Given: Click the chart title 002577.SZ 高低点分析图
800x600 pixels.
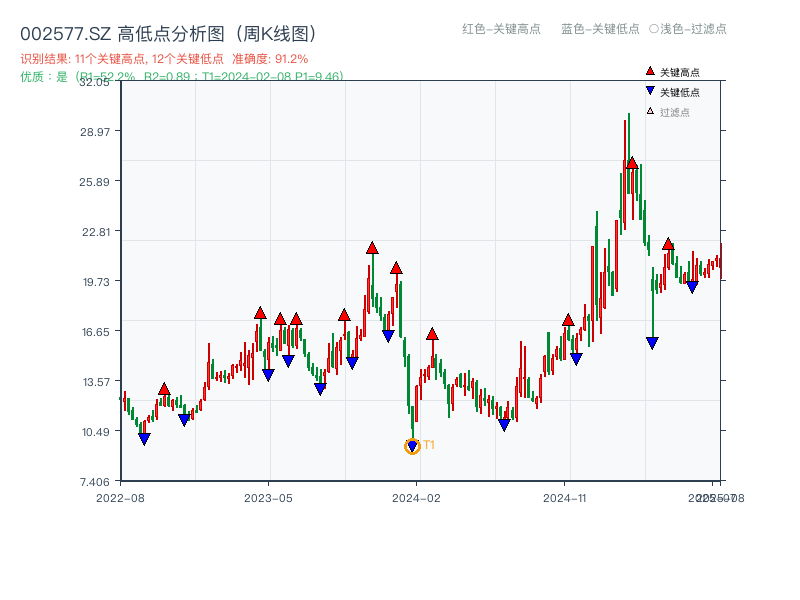Looking at the screenshot, I should pos(168,34).
